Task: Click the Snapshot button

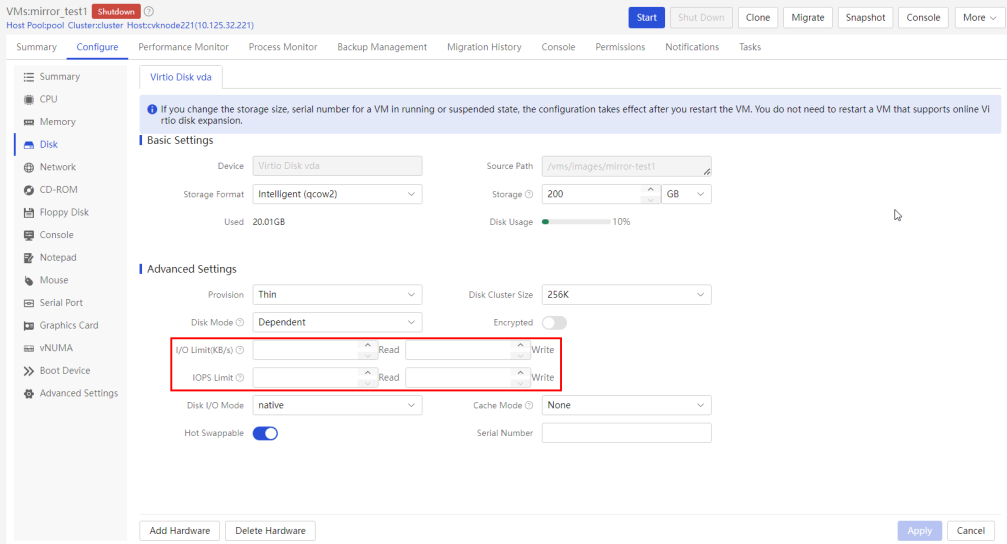Action: click(865, 17)
